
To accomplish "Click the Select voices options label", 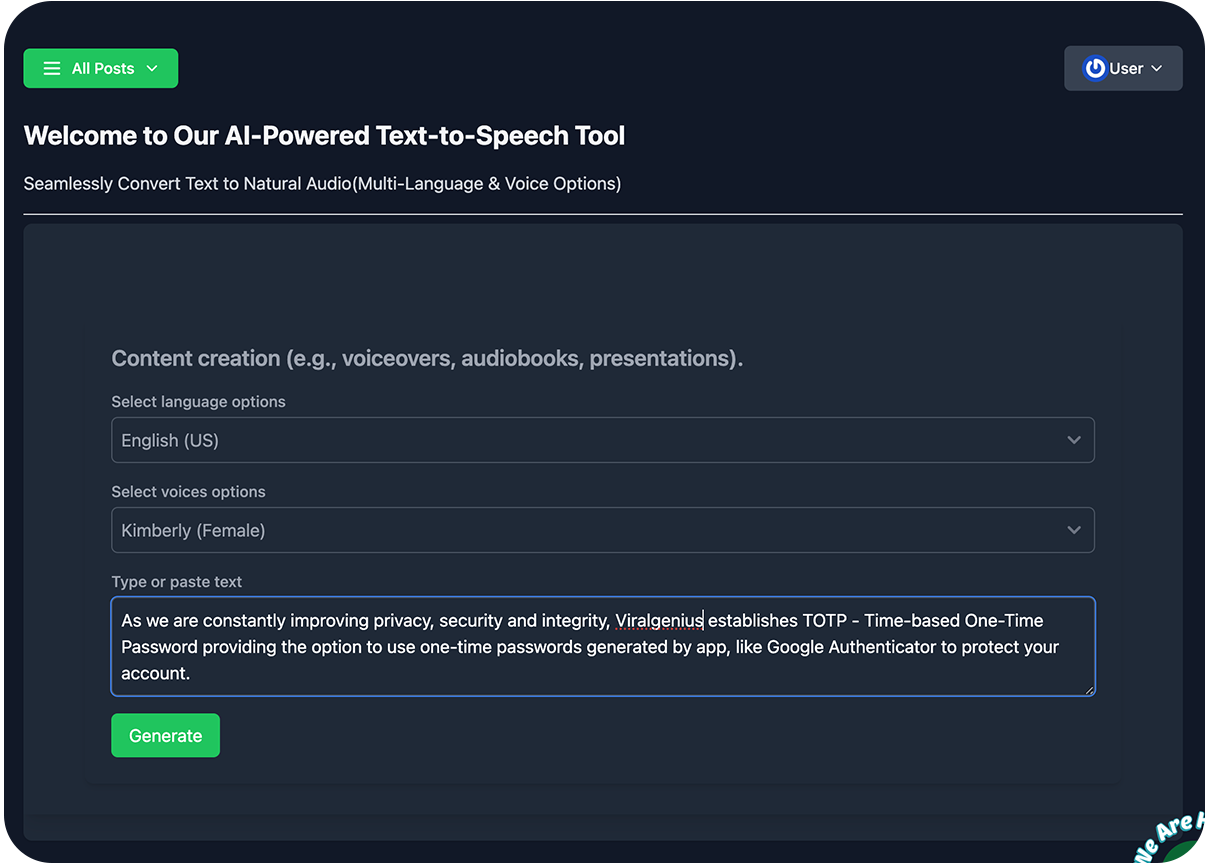I will pyautogui.click(x=188, y=492).
